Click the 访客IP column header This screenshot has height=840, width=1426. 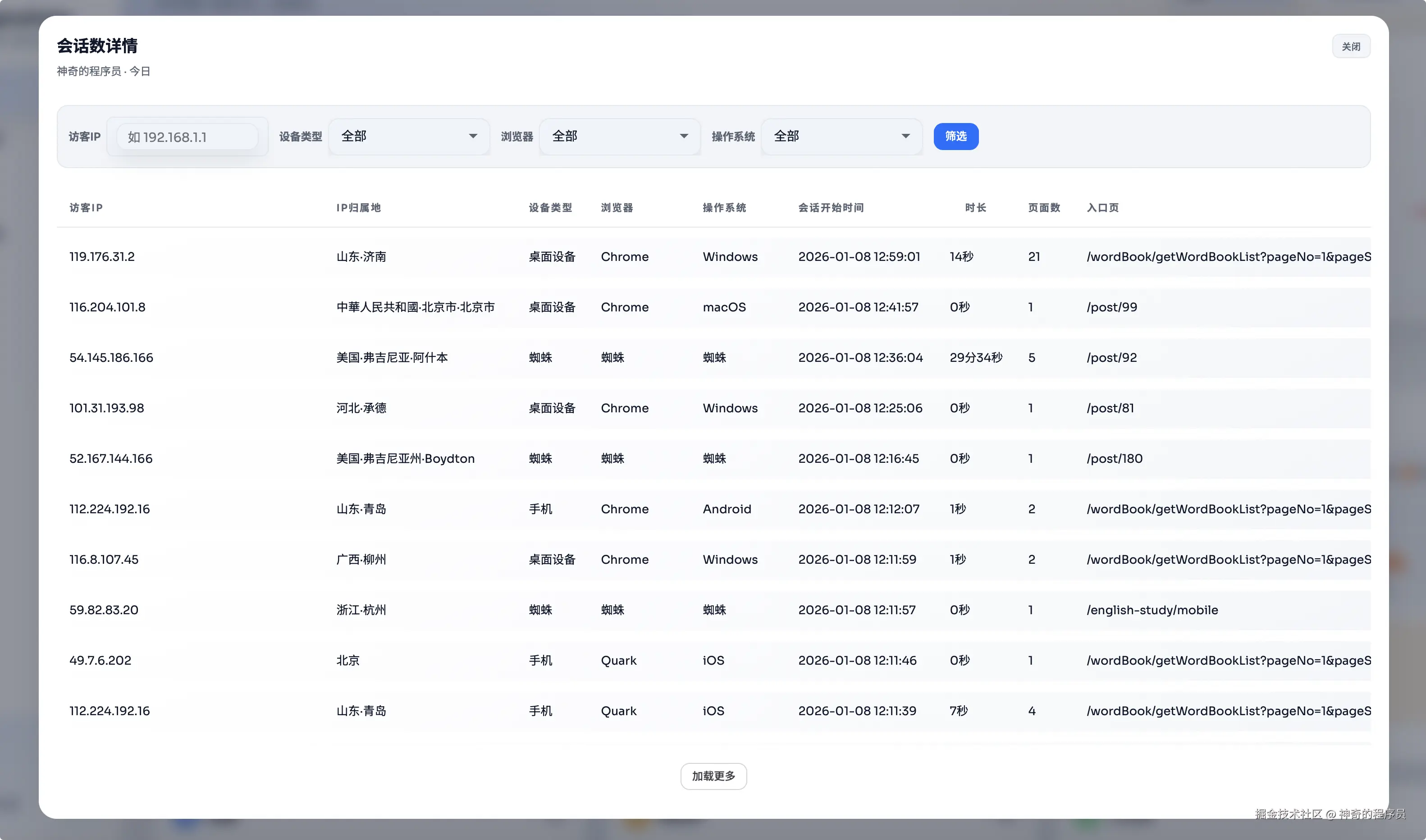(x=86, y=208)
